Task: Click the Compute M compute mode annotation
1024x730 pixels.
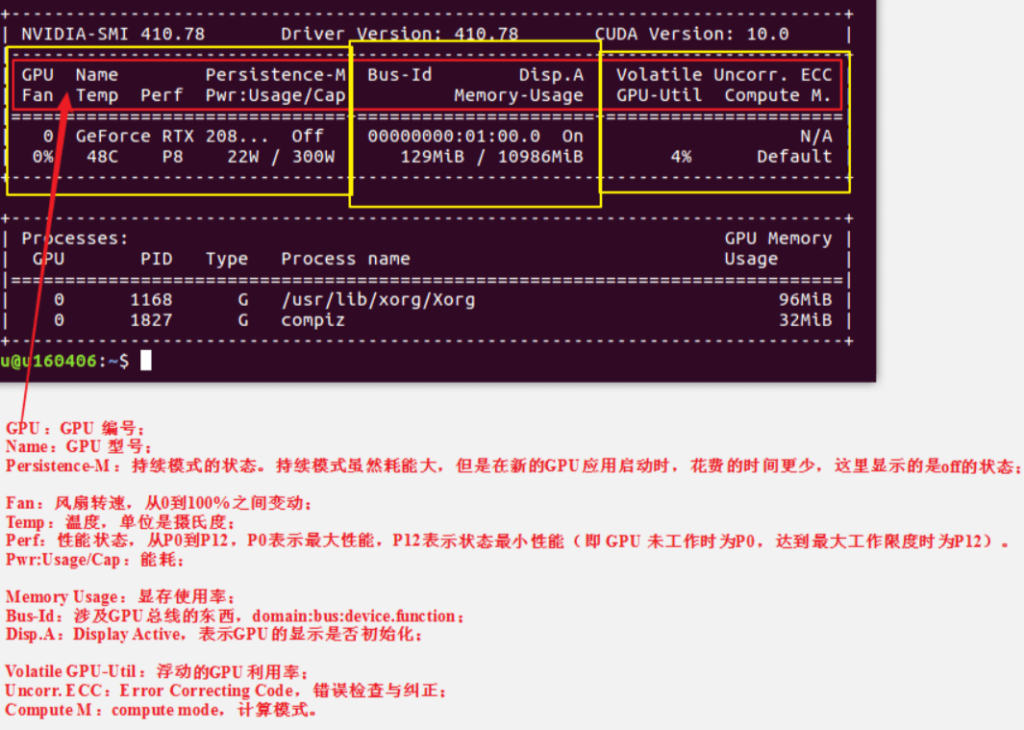Action: click(161, 710)
